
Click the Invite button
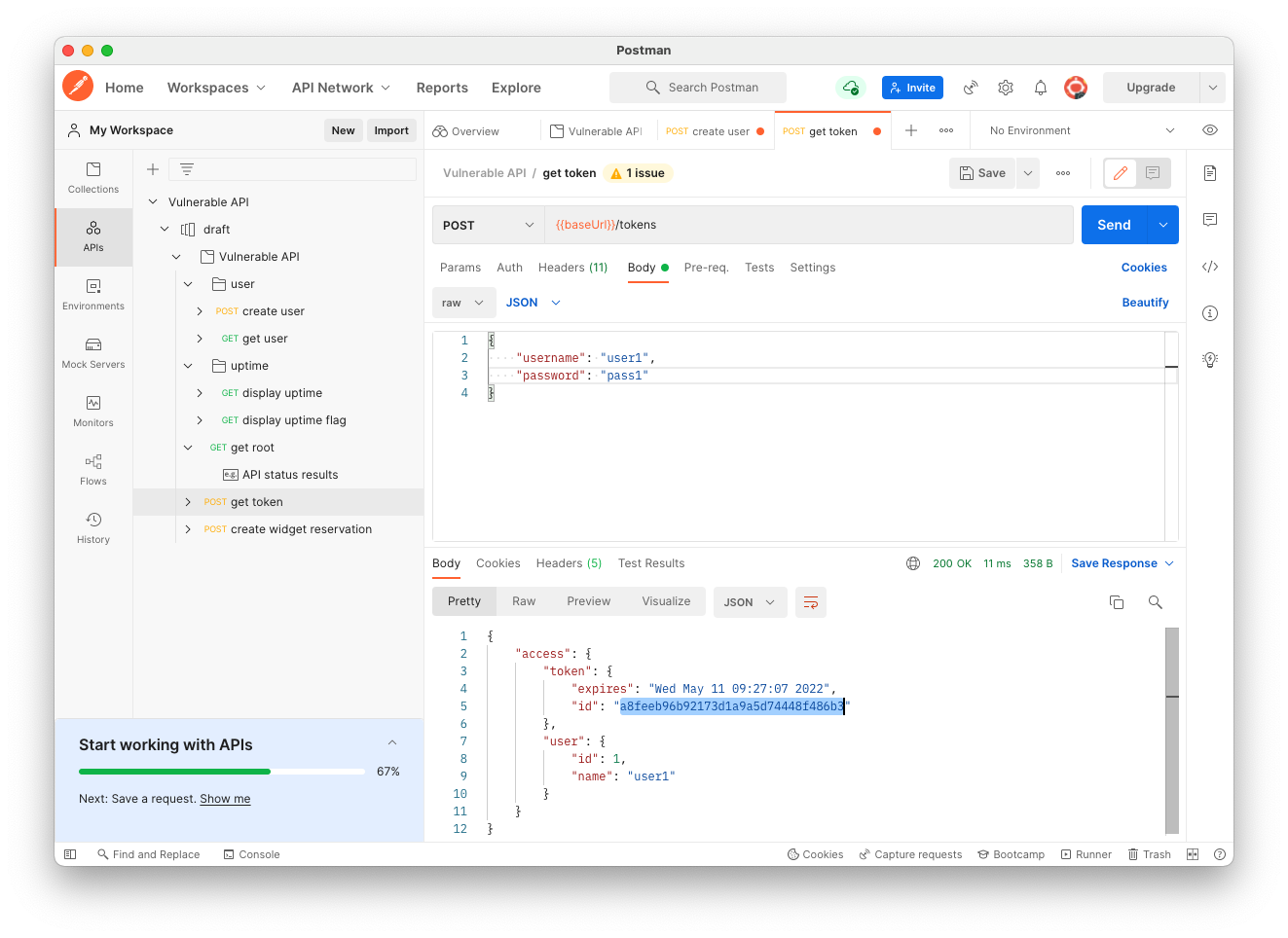pyautogui.click(x=912, y=88)
